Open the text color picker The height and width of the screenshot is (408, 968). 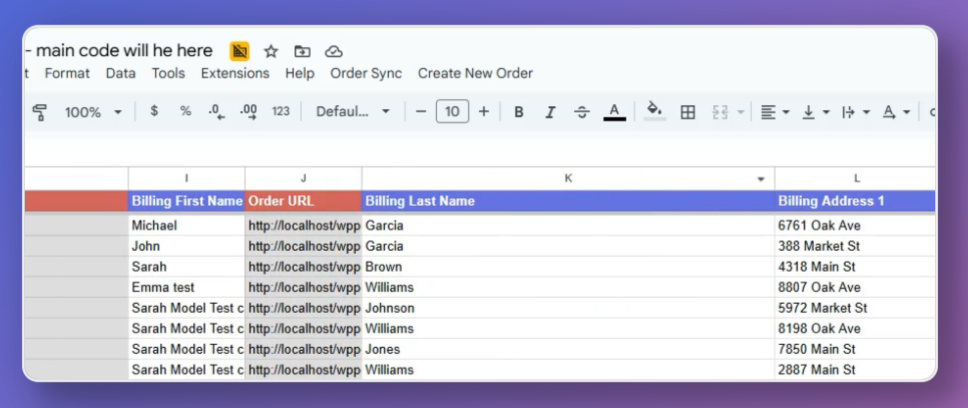point(614,112)
